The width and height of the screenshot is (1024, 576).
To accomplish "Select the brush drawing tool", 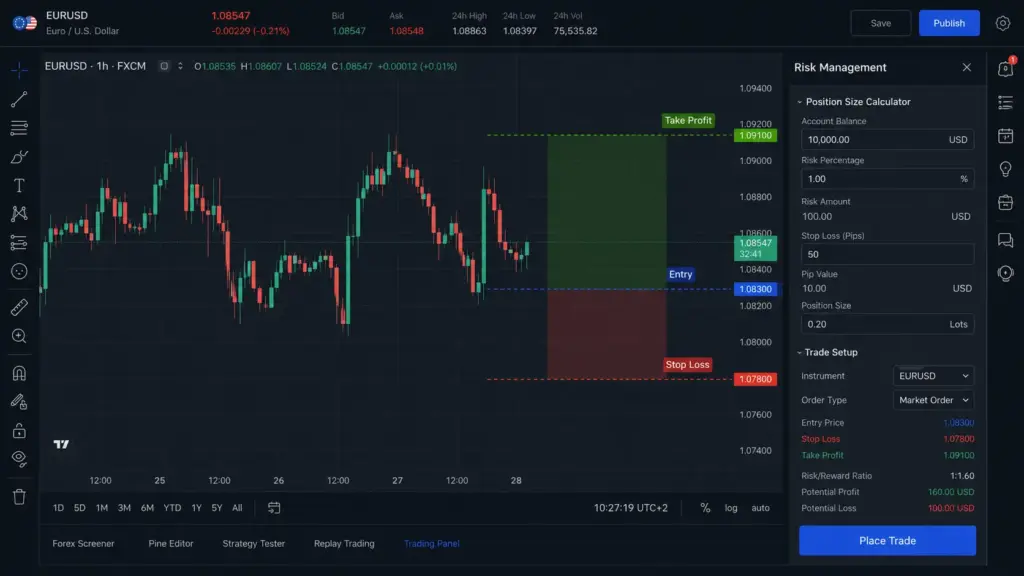I will [19, 157].
